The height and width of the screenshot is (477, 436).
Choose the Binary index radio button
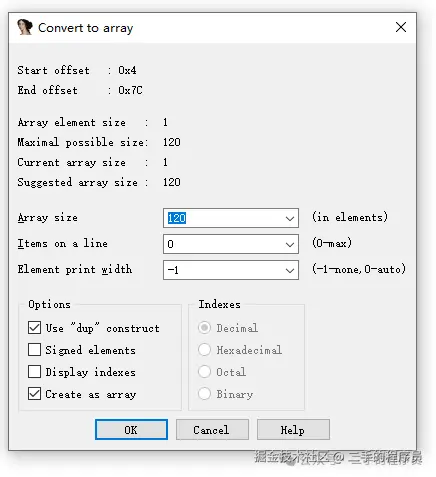pos(204,393)
